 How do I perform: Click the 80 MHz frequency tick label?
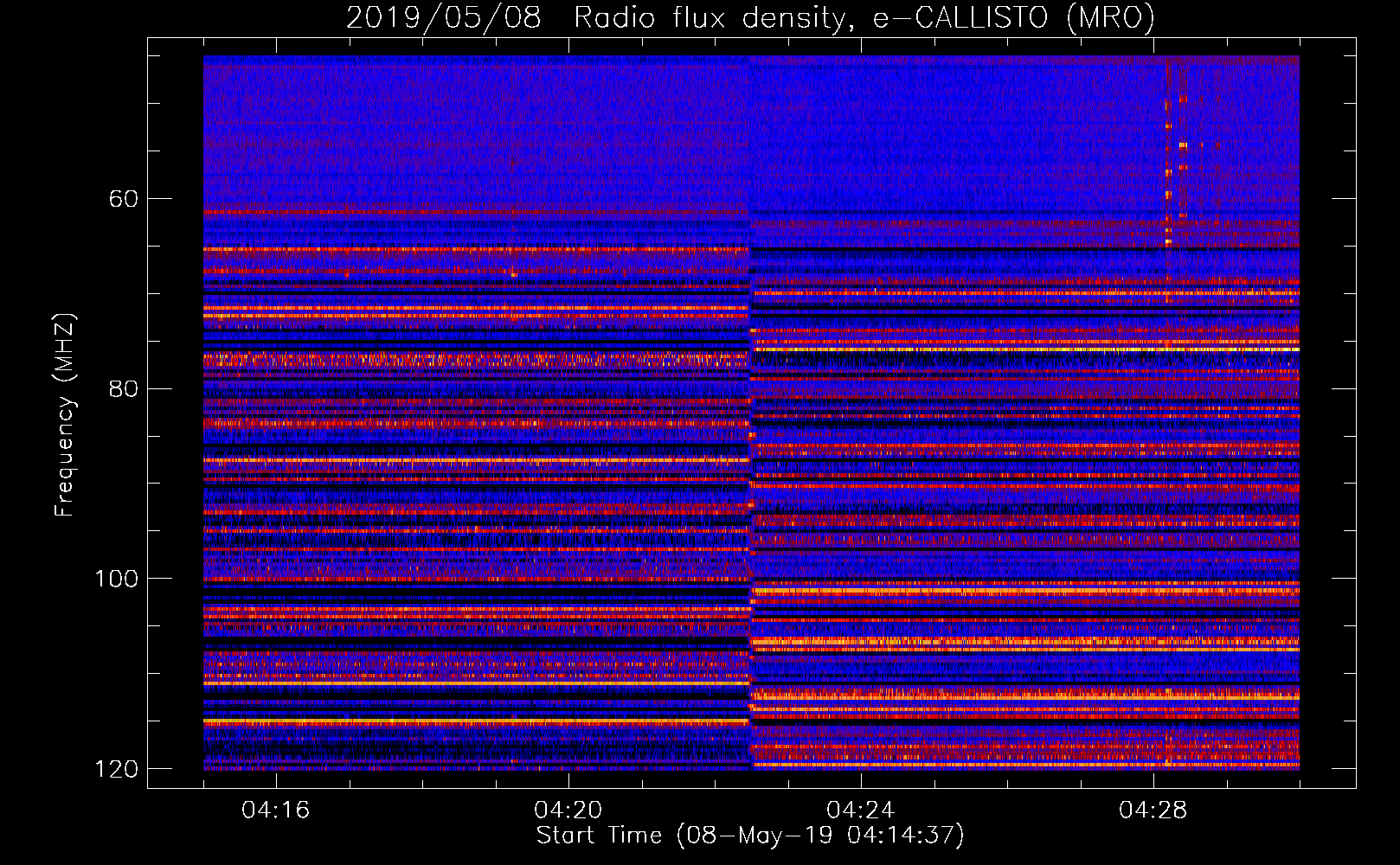coord(124,388)
